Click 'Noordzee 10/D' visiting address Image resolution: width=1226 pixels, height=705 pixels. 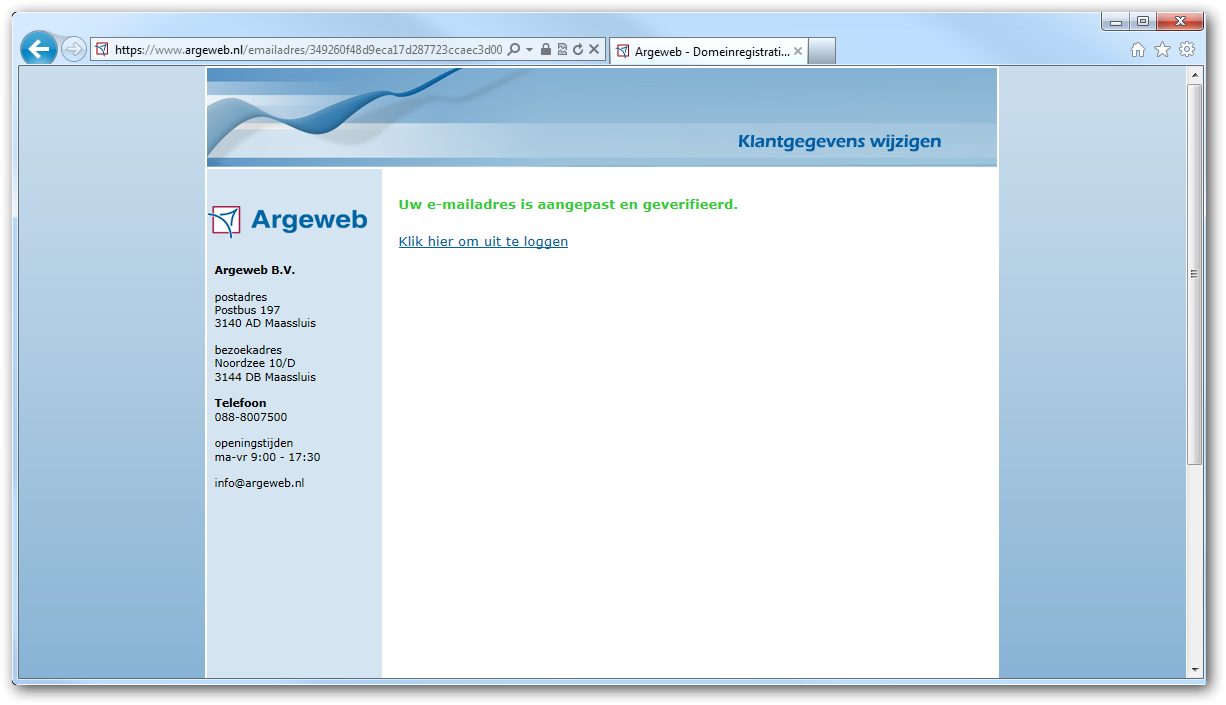click(x=255, y=363)
